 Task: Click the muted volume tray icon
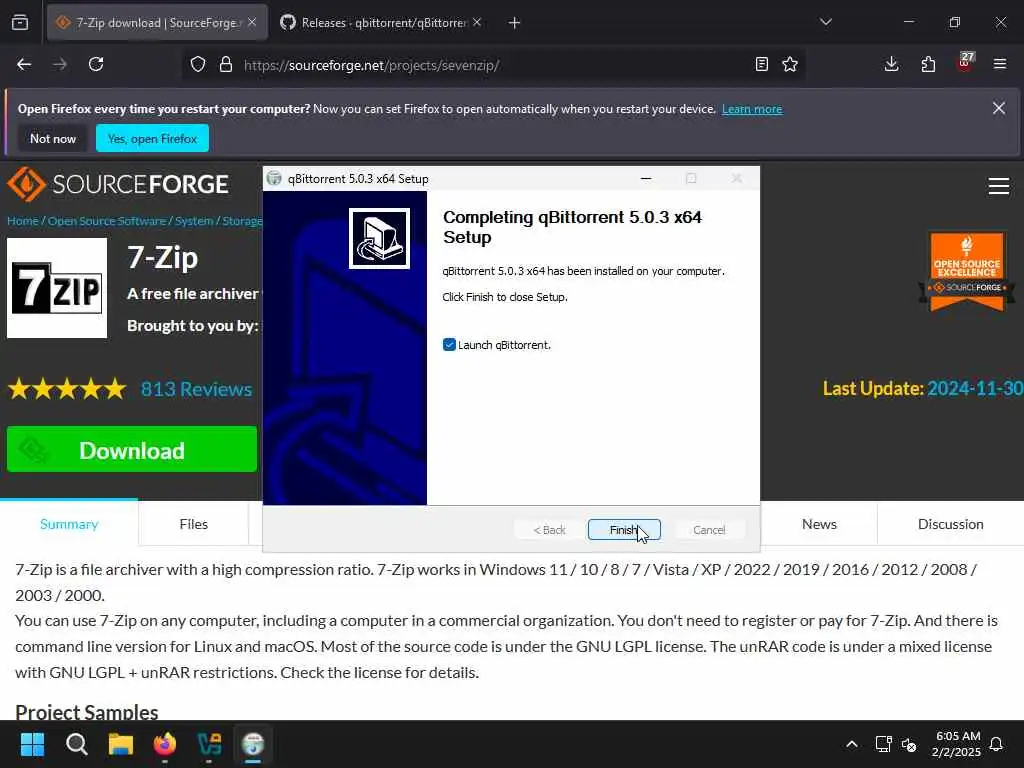point(909,744)
